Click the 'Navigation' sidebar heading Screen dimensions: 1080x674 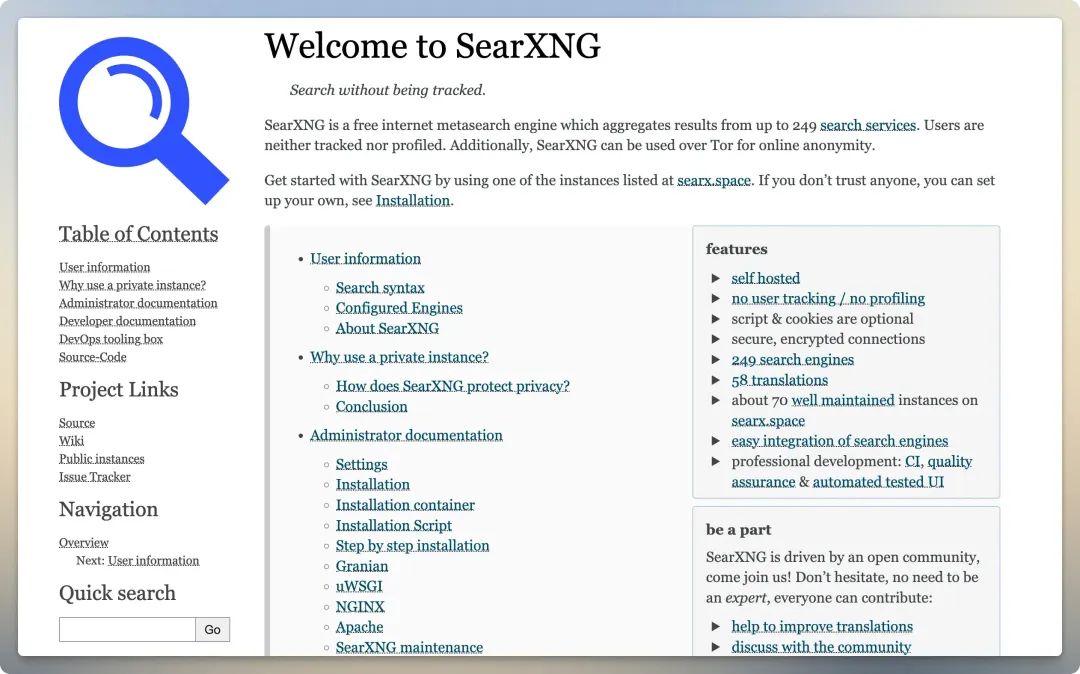click(x=108, y=509)
